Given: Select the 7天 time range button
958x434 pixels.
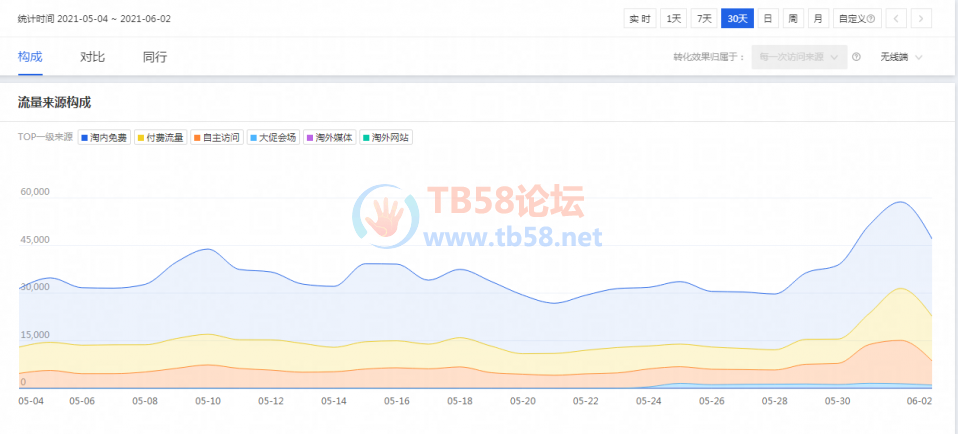Looking at the screenshot, I should [705, 18].
